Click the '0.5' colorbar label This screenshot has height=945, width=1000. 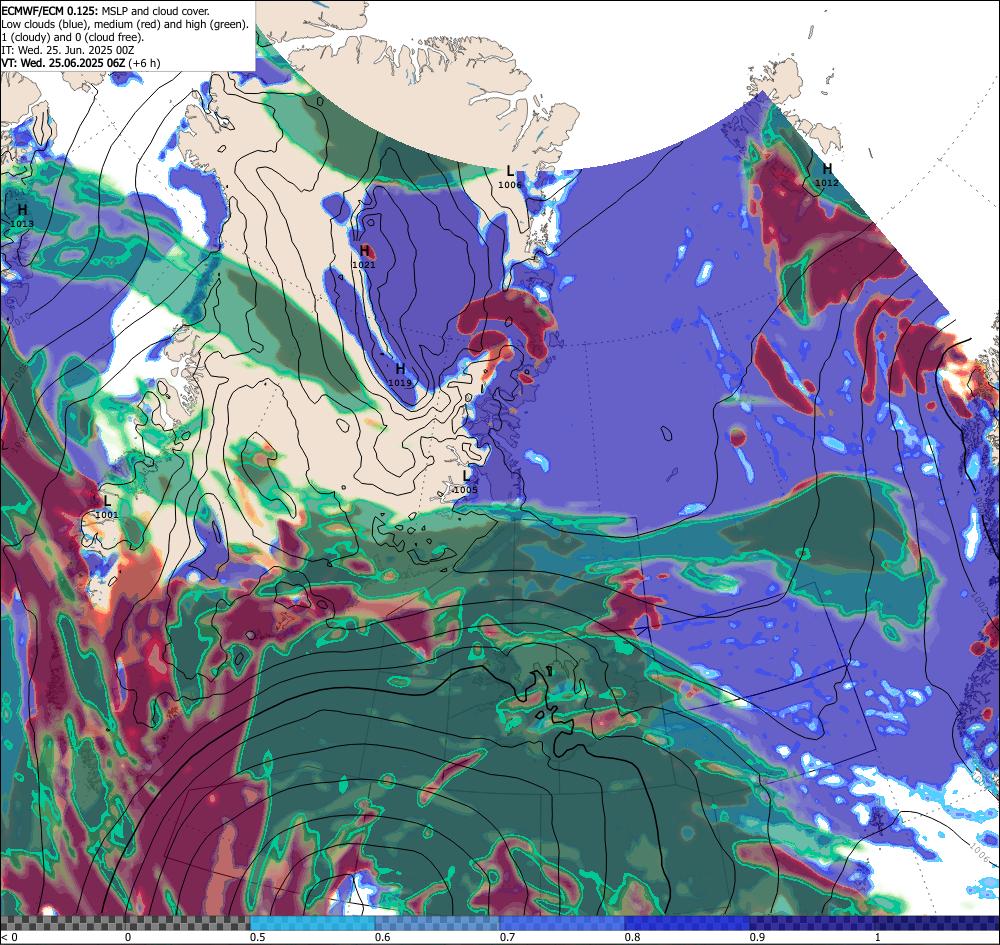pos(258,937)
